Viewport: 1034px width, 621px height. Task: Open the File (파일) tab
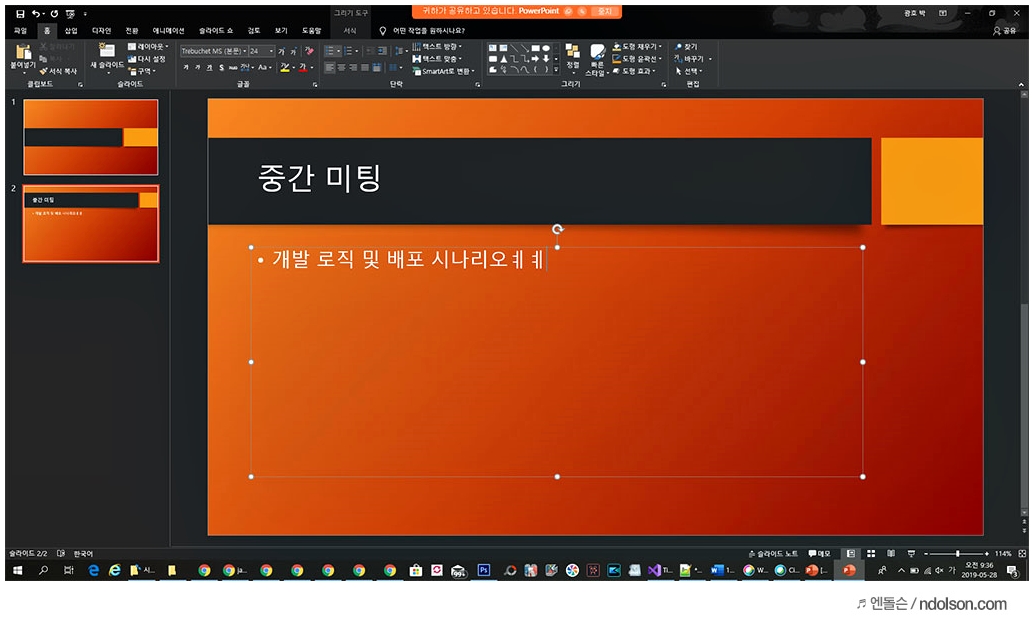point(20,30)
